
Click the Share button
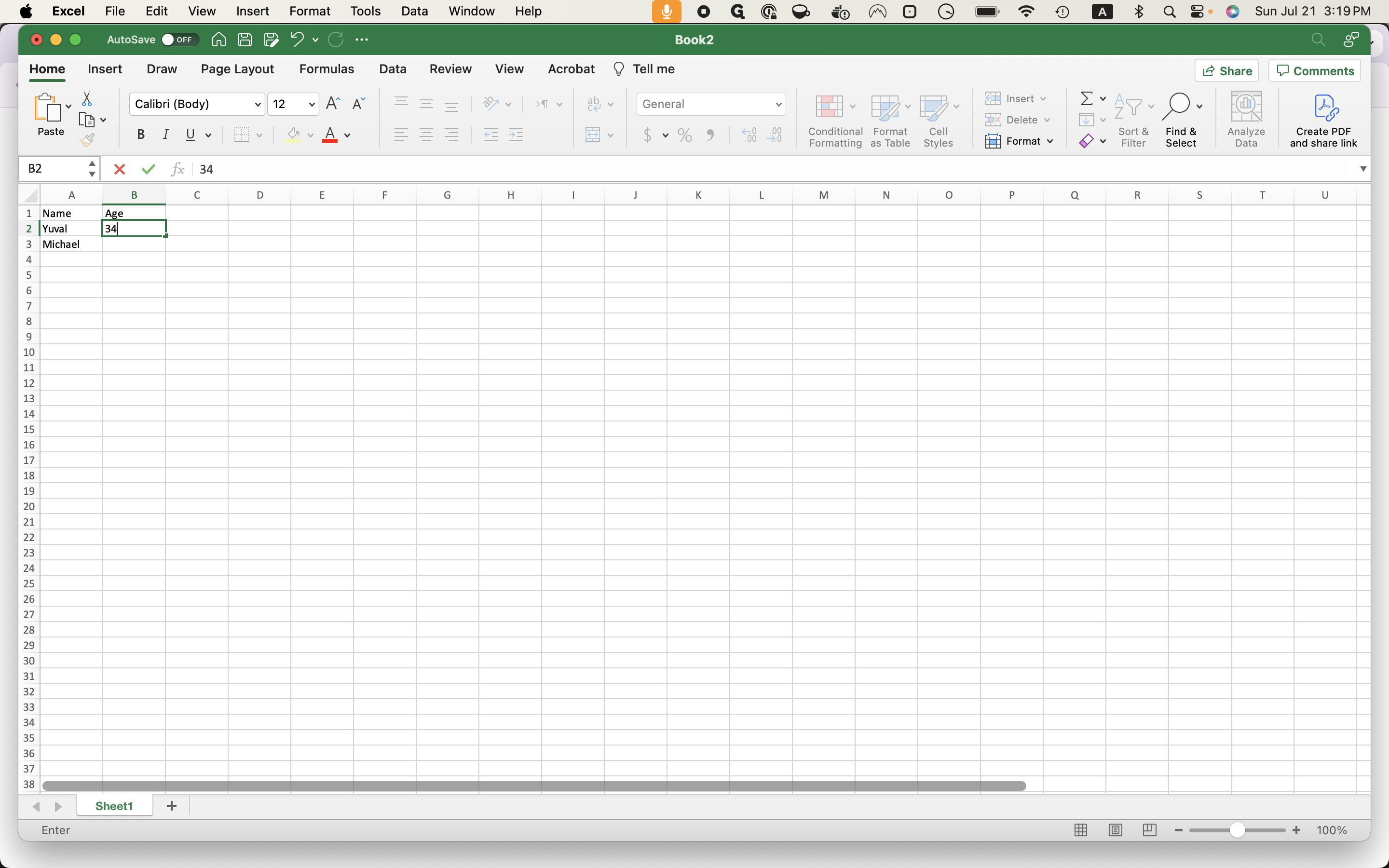(1226, 70)
